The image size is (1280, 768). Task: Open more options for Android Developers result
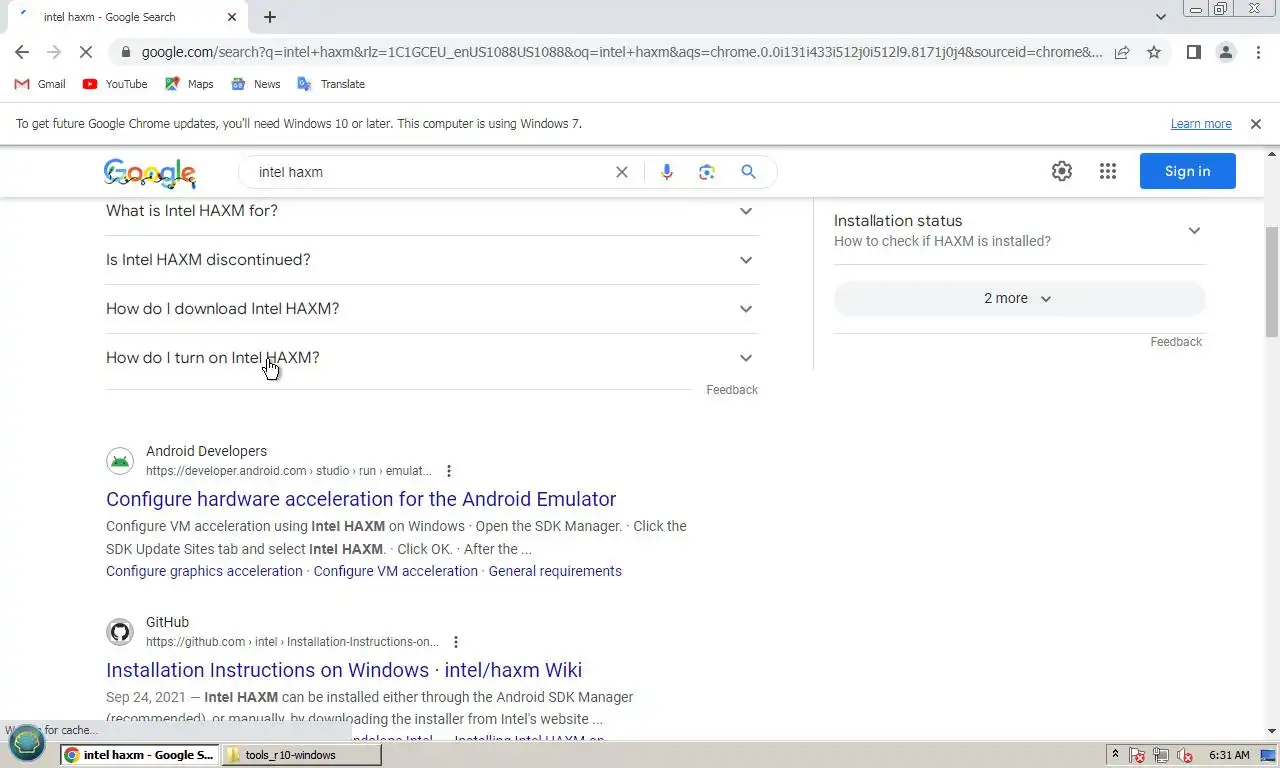449,471
